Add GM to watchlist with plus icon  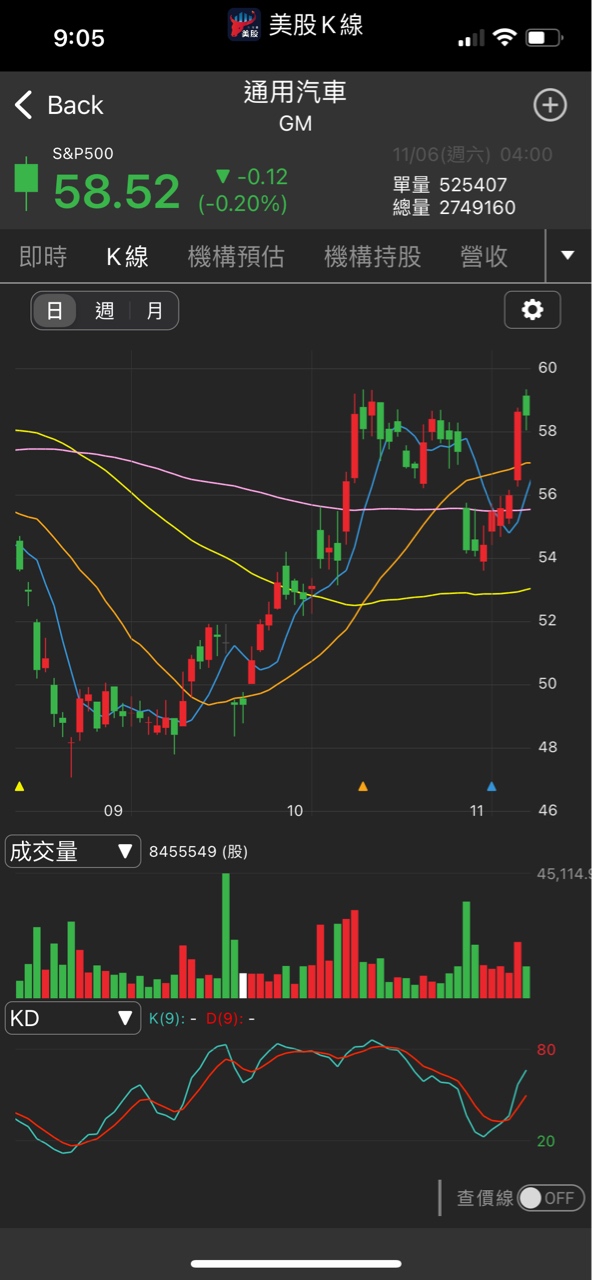[x=550, y=105]
